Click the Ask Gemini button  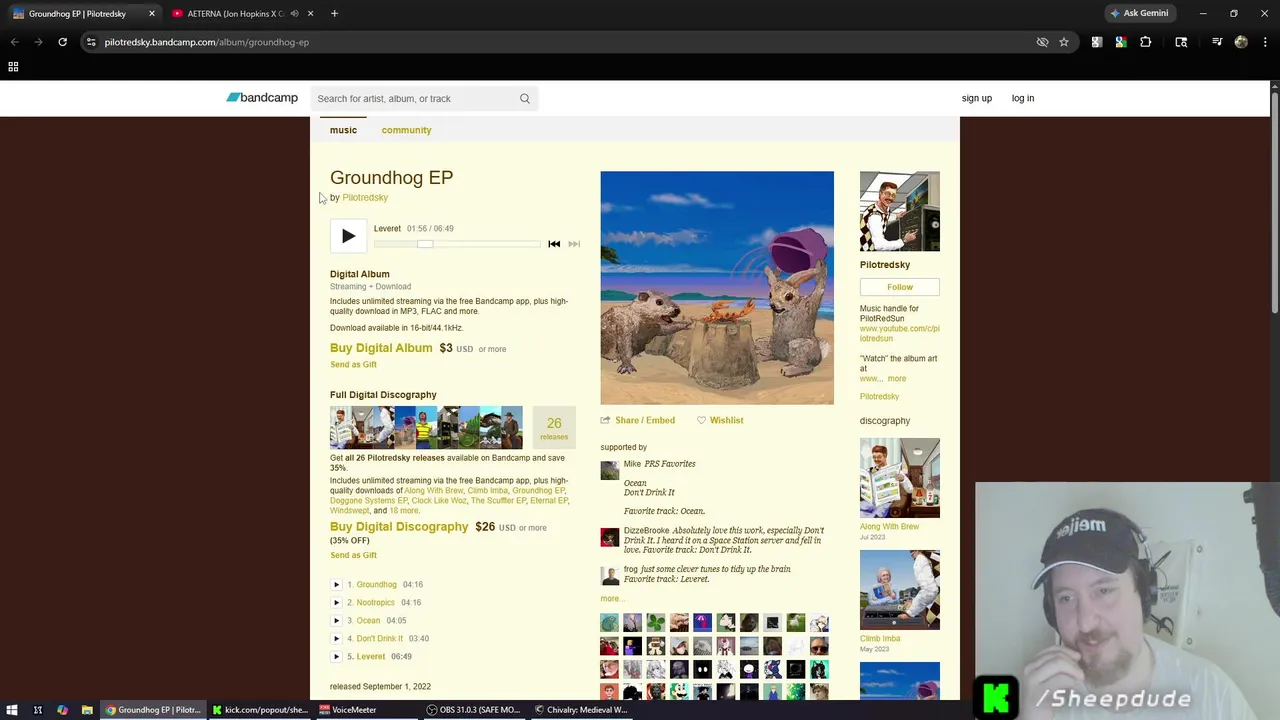coord(1139,13)
